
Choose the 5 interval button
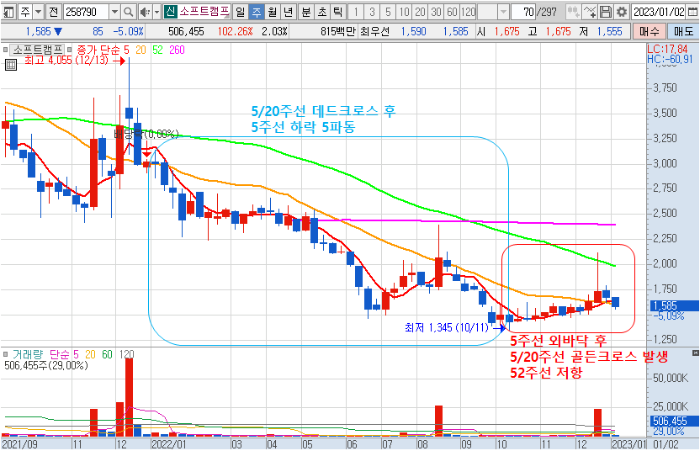pyautogui.click(x=388, y=11)
